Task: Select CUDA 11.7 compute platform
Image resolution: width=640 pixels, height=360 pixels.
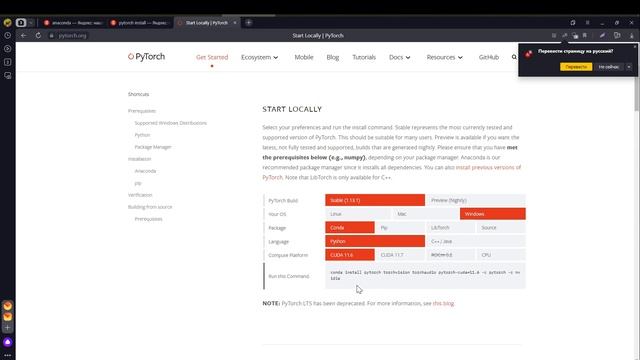Action: tap(400, 255)
